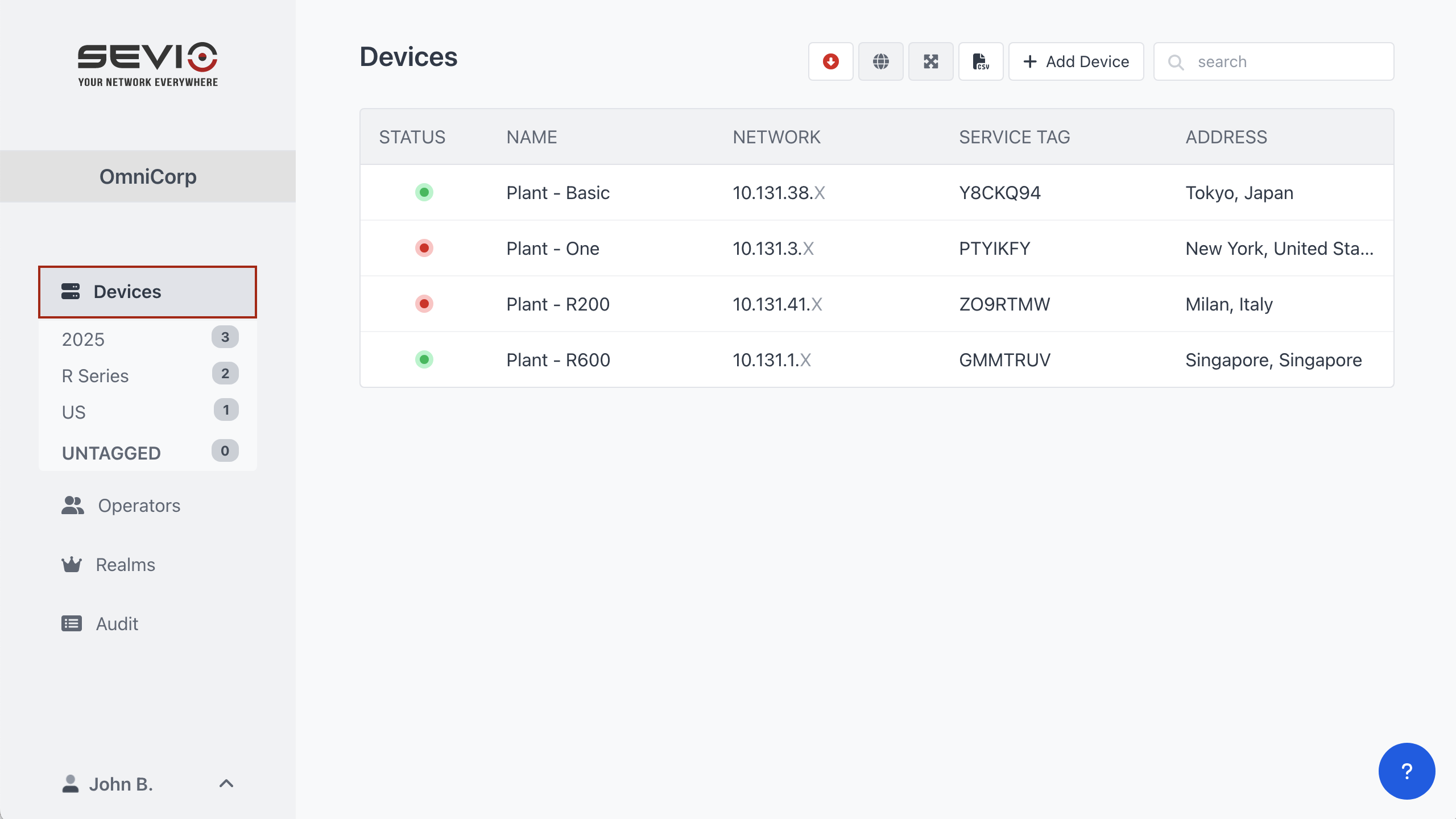Filter devices by R Series tag

pos(96,376)
